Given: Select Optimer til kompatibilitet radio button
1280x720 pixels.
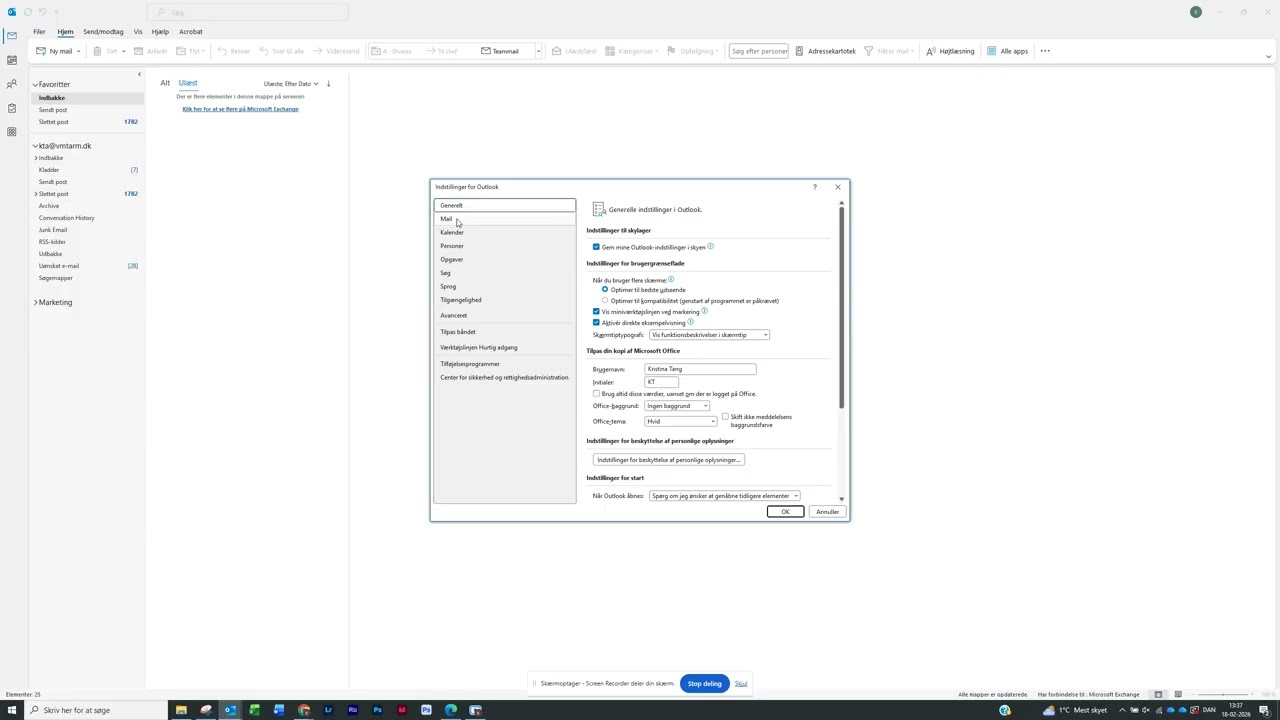Looking at the screenshot, I should point(605,300).
